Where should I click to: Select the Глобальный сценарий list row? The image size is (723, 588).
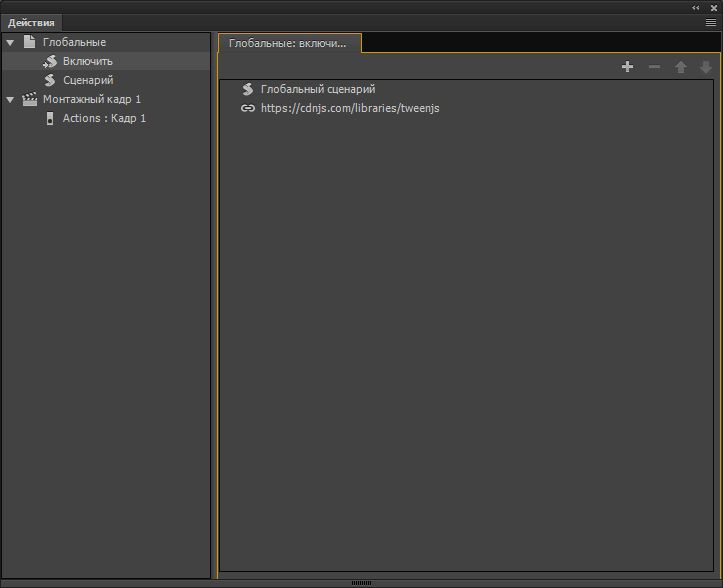click(466, 89)
